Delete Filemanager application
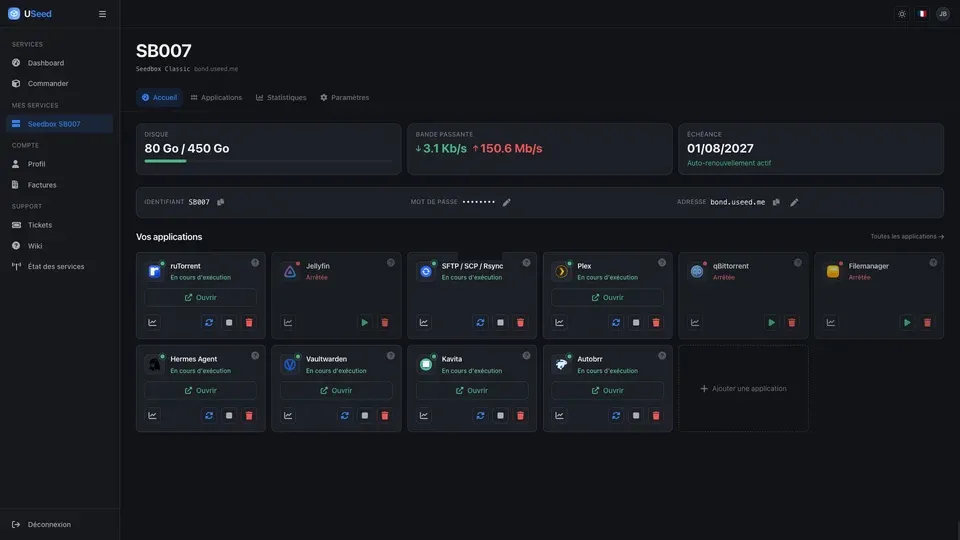Viewport: 960px width, 540px height. 928,323
